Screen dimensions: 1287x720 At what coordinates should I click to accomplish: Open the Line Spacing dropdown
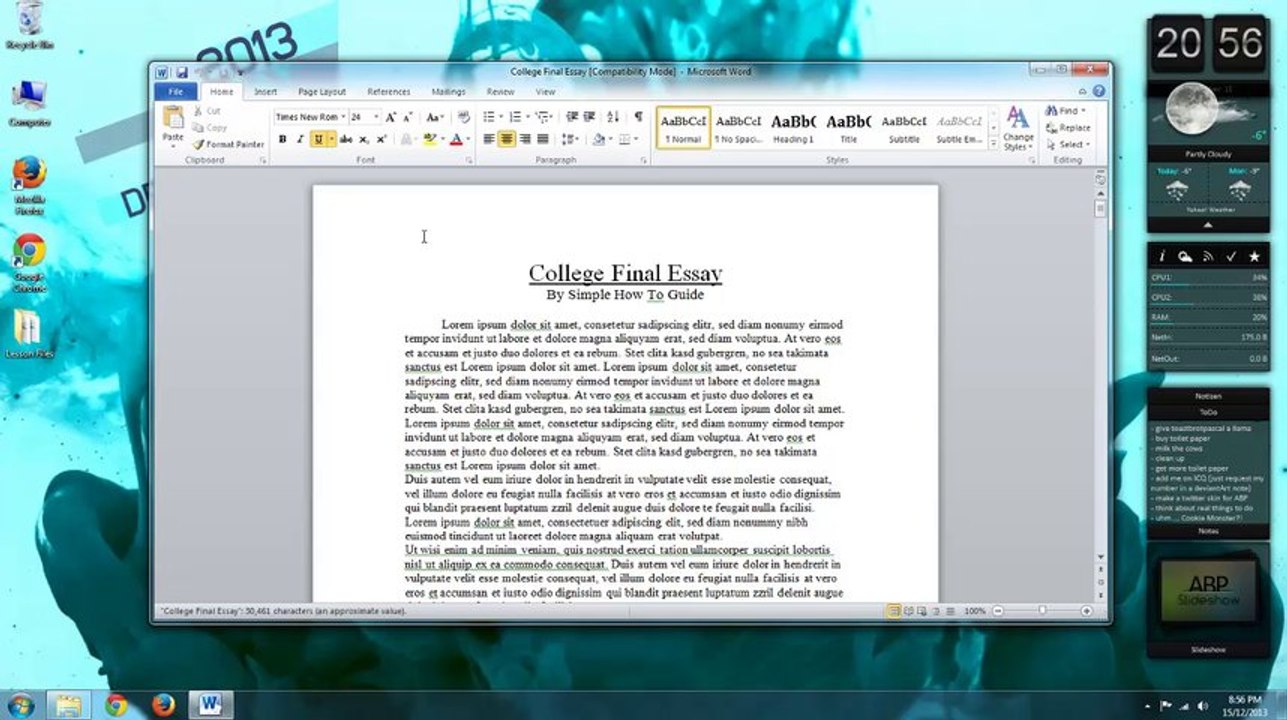click(x=571, y=140)
